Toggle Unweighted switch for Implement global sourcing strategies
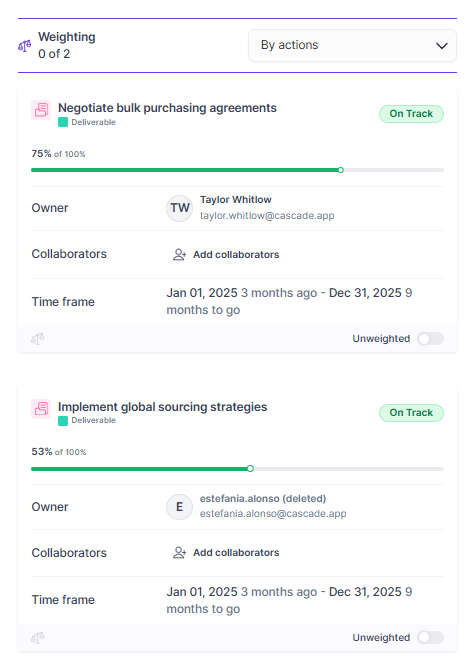 [x=431, y=637]
